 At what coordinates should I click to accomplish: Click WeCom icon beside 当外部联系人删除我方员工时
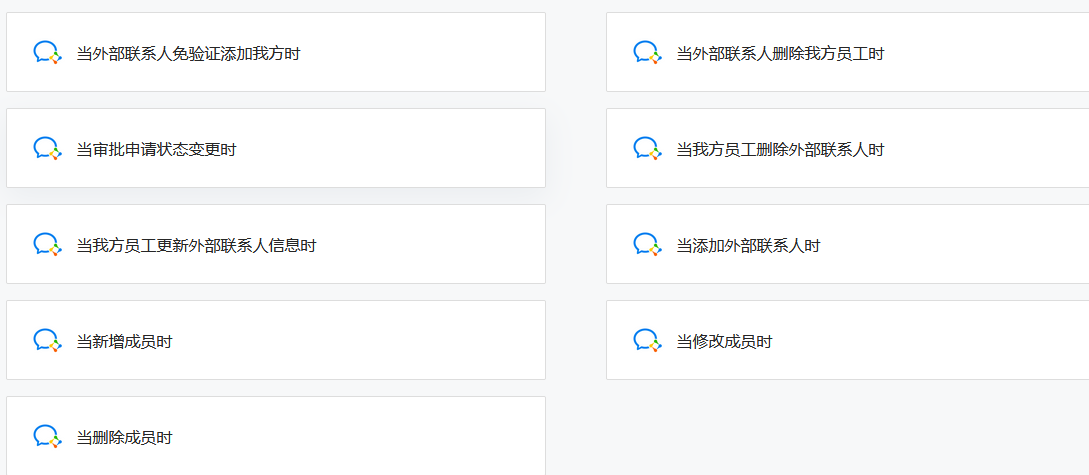(x=648, y=52)
